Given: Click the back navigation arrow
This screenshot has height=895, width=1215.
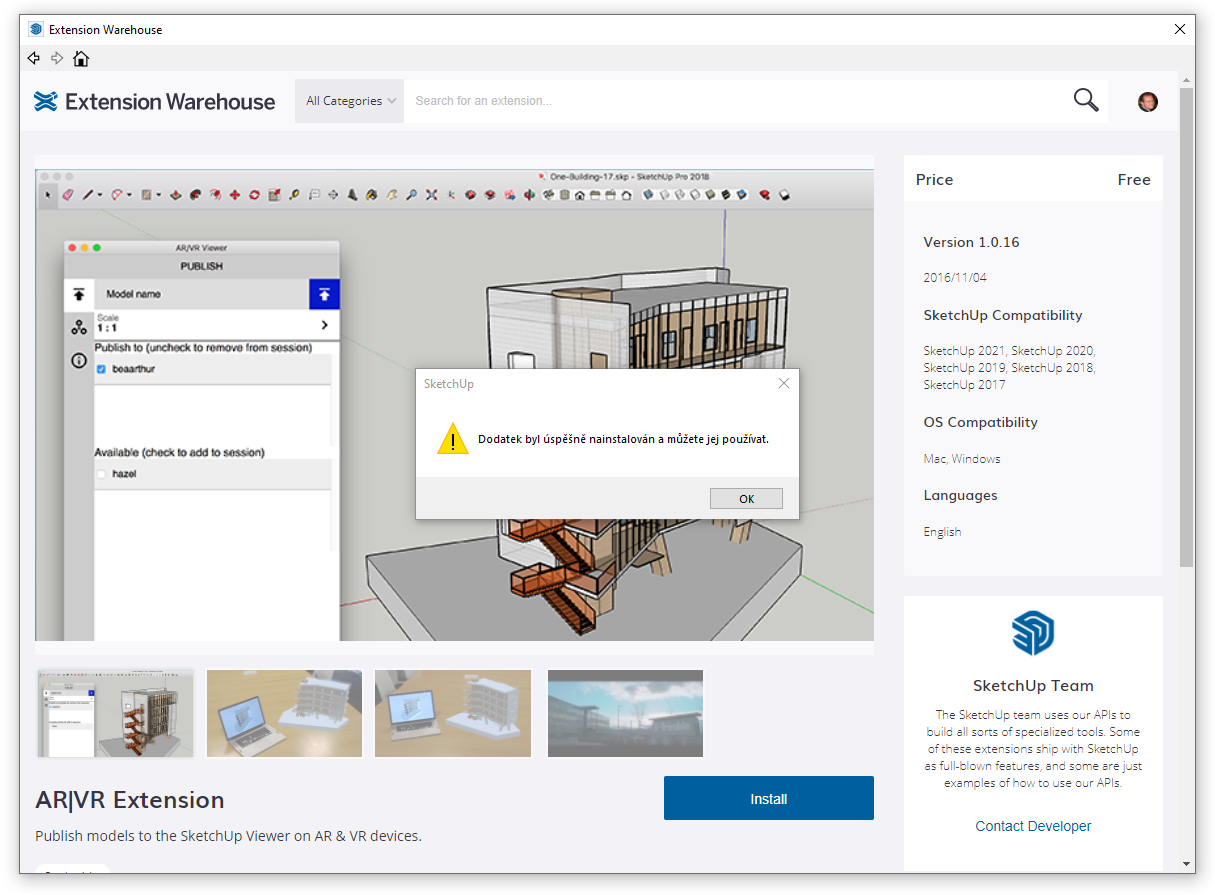Looking at the screenshot, I should click(34, 58).
